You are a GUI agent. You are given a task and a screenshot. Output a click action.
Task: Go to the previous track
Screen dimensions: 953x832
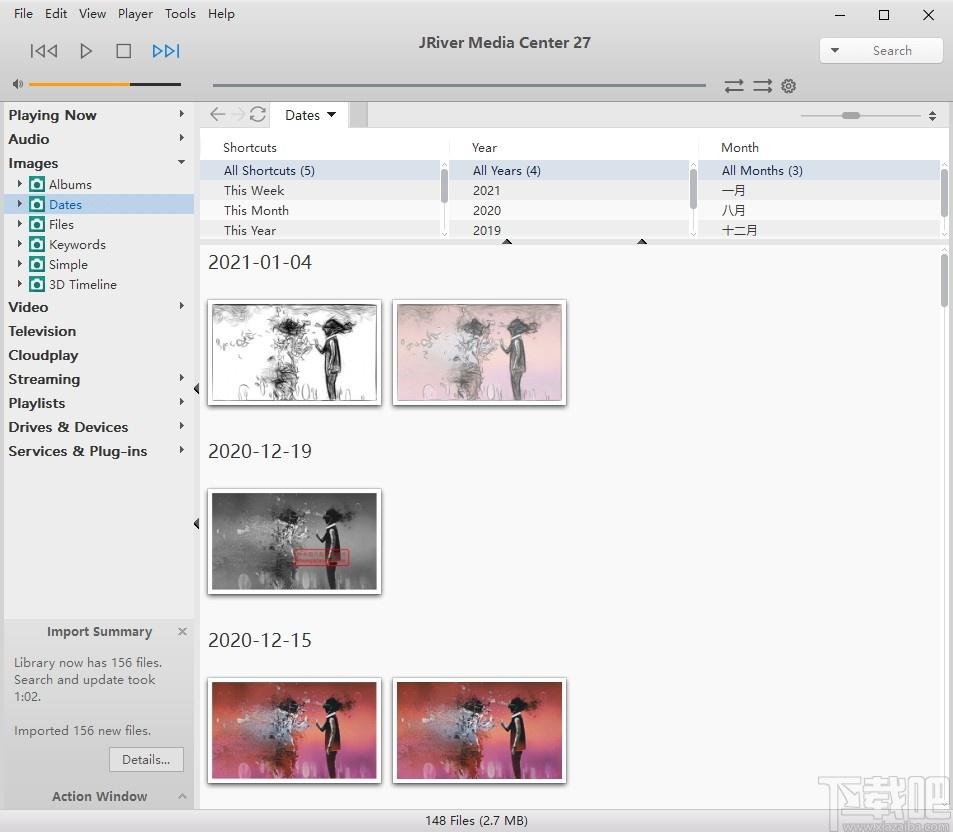(x=44, y=51)
